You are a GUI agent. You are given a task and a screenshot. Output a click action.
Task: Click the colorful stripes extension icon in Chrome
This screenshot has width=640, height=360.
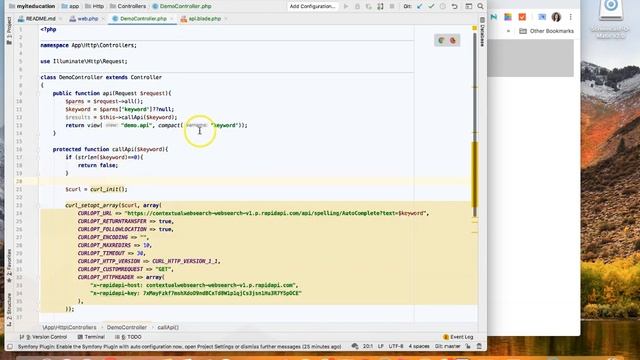[x=508, y=17]
